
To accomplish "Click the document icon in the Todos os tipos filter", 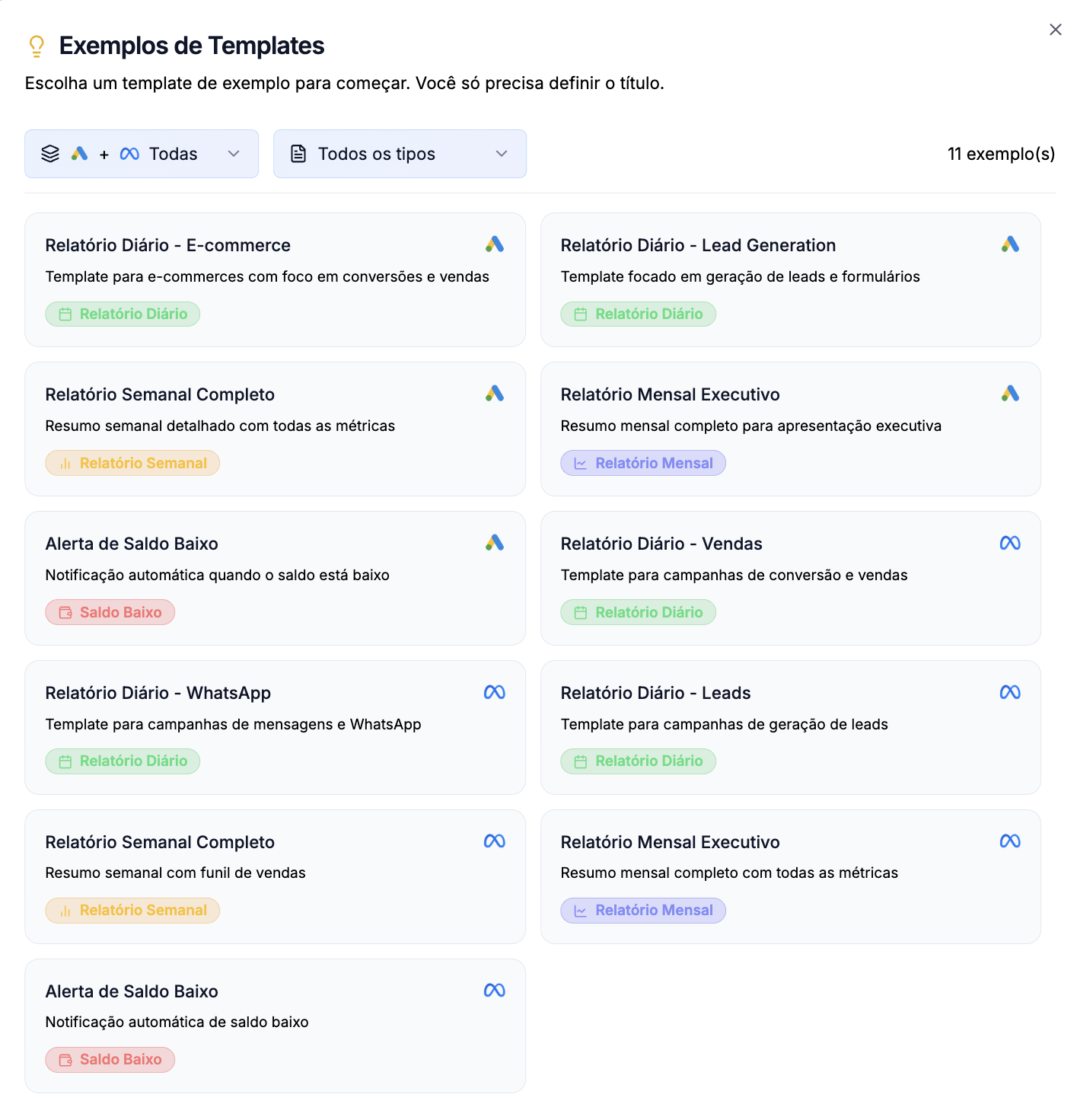I will coord(299,154).
